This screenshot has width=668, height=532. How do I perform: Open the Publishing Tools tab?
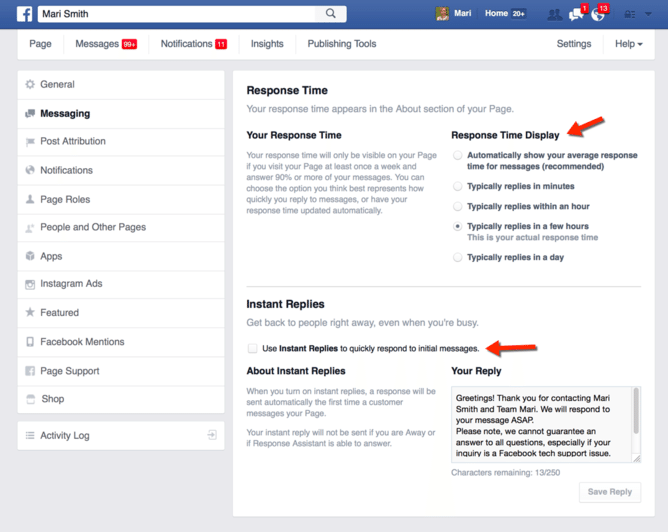pos(342,44)
